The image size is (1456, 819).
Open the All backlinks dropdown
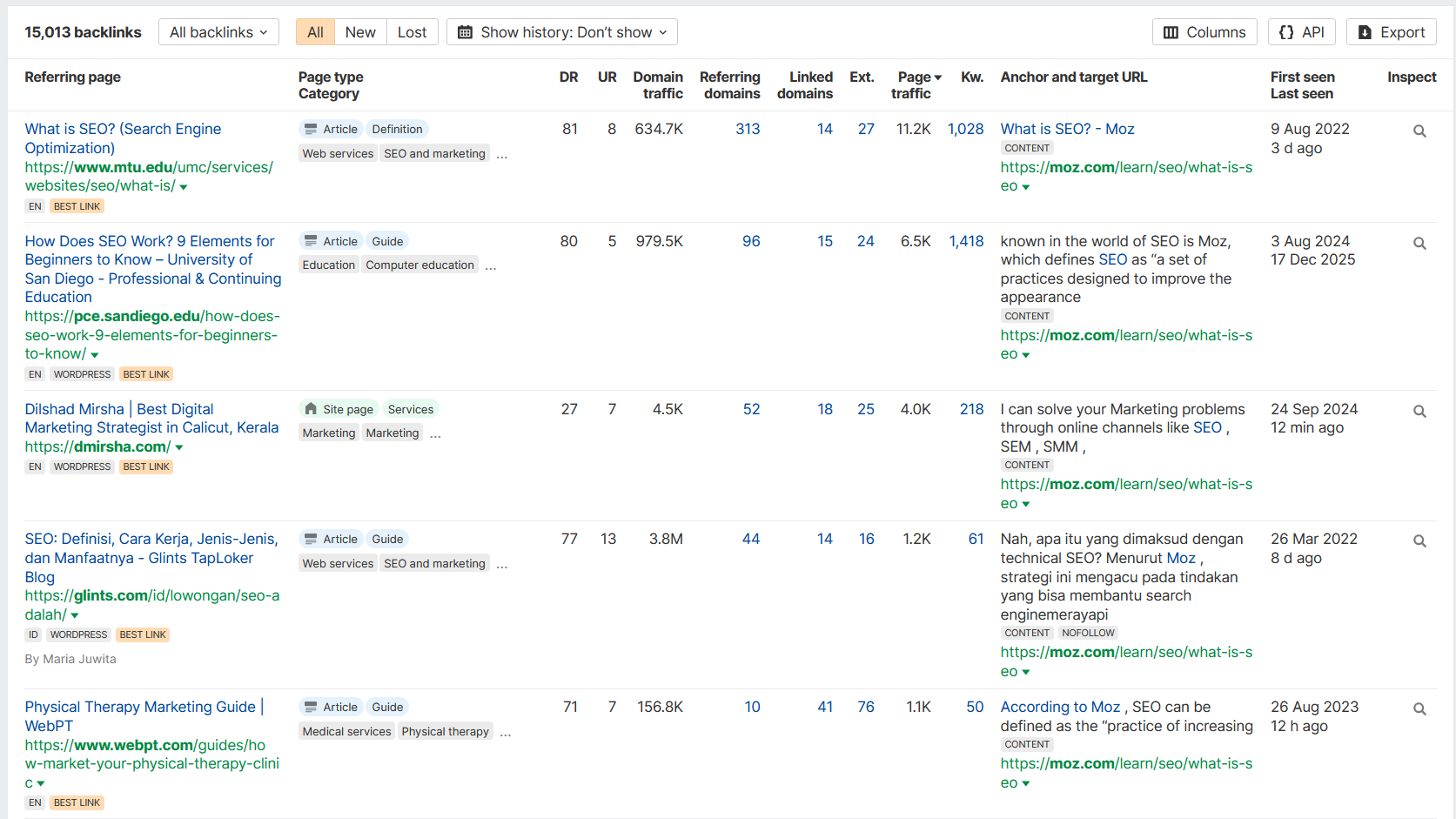pos(218,32)
